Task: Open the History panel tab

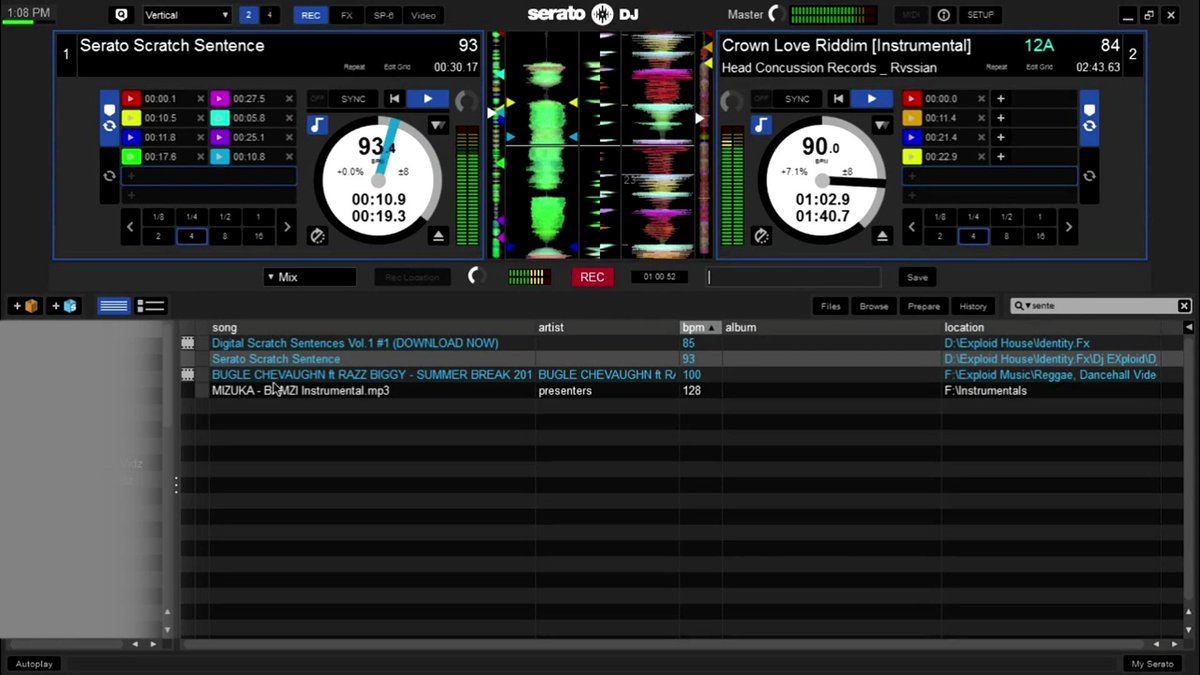Action: pos(973,306)
